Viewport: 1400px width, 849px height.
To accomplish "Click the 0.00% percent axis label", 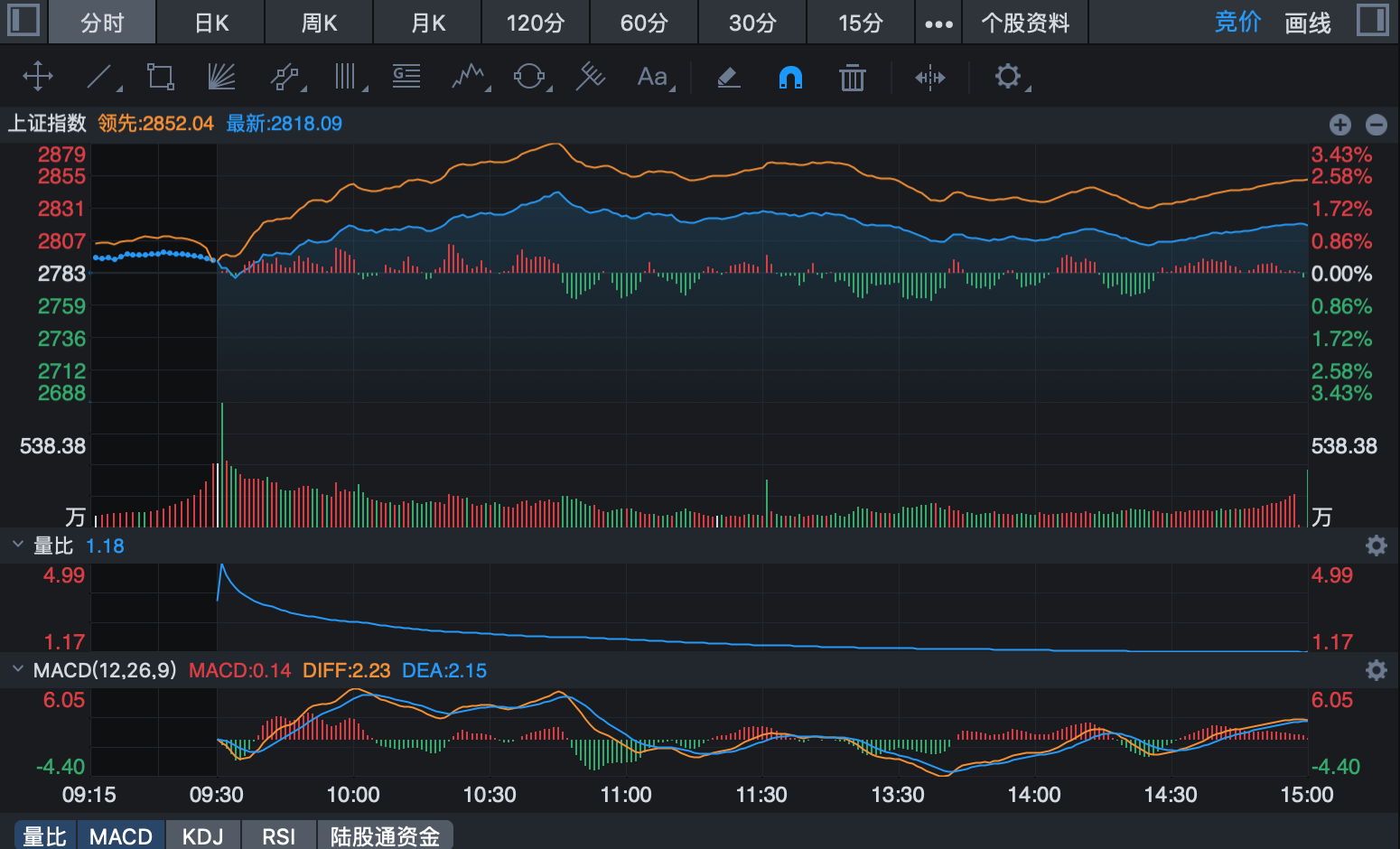I will coord(1341,274).
